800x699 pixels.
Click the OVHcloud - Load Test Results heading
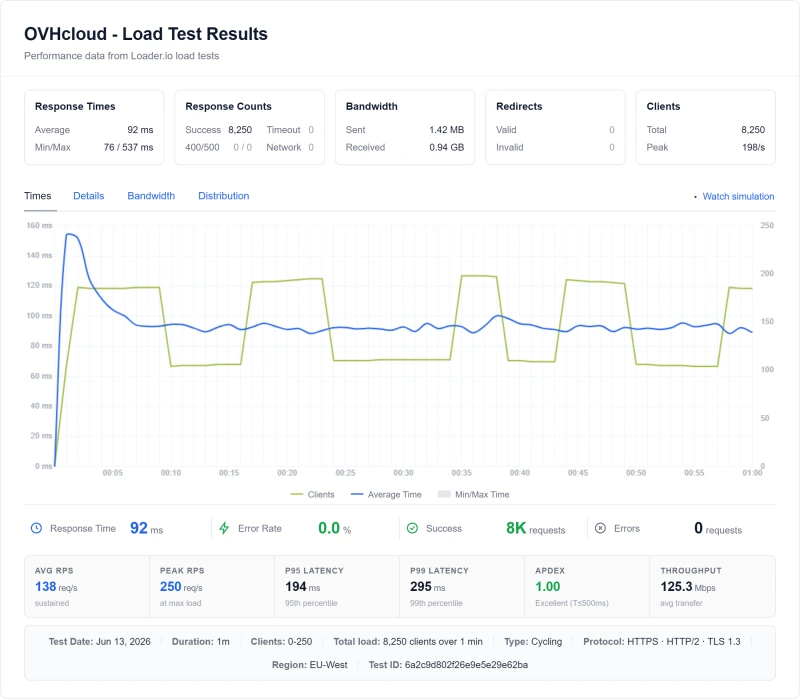(146, 34)
